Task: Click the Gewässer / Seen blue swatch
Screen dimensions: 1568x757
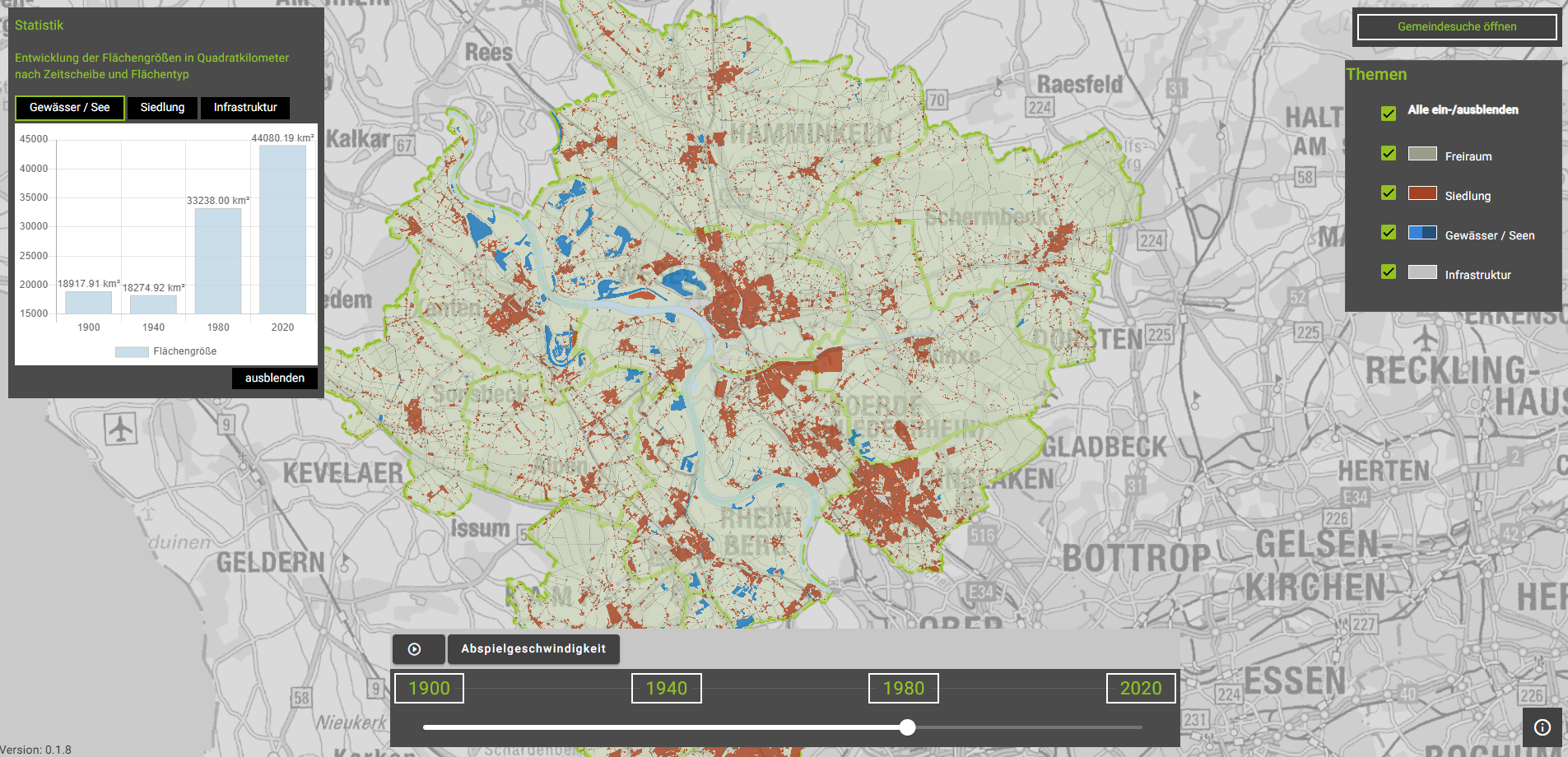Action: [x=1421, y=233]
